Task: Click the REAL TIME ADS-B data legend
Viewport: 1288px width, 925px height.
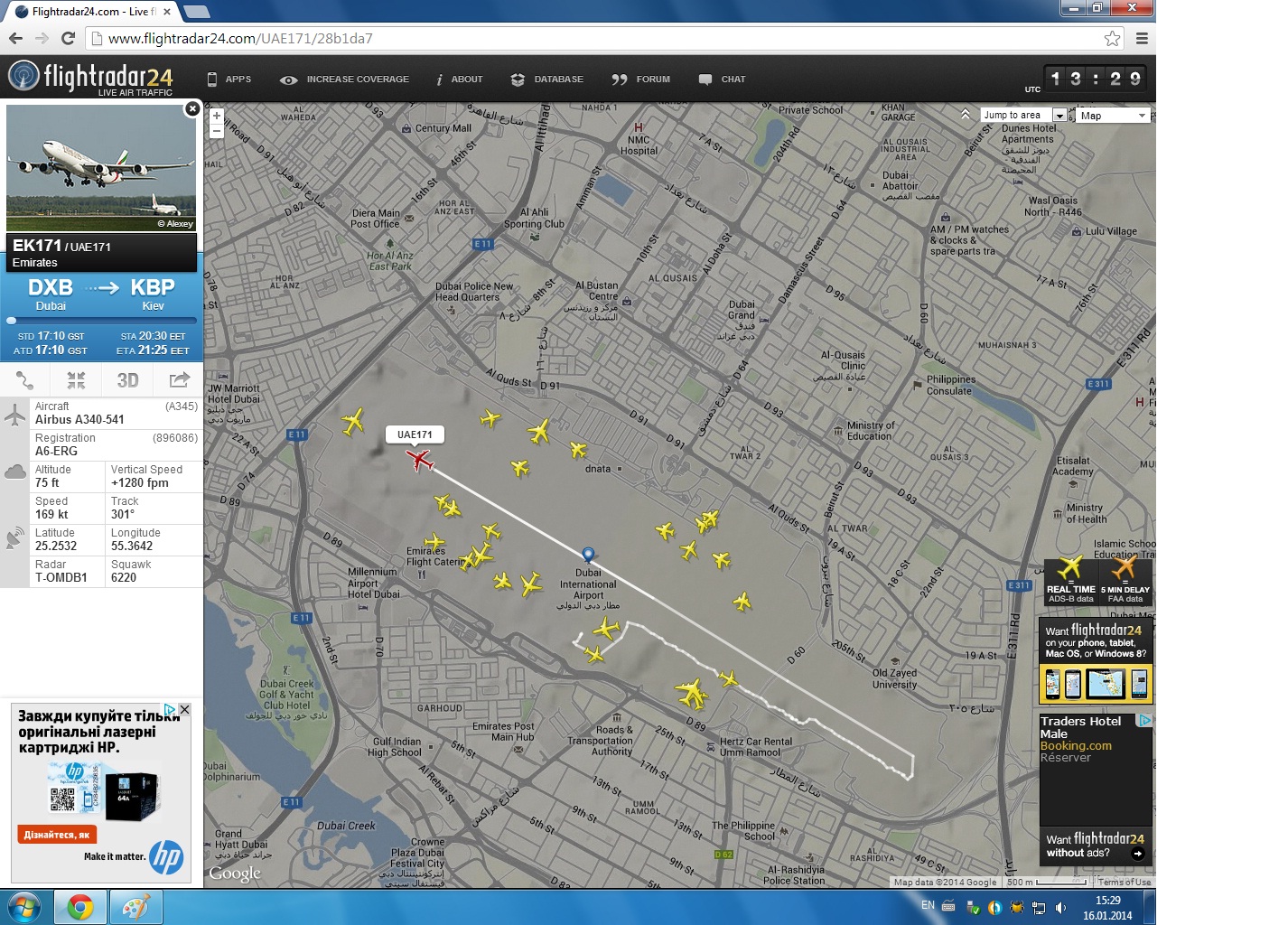Action: point(1070,582)
